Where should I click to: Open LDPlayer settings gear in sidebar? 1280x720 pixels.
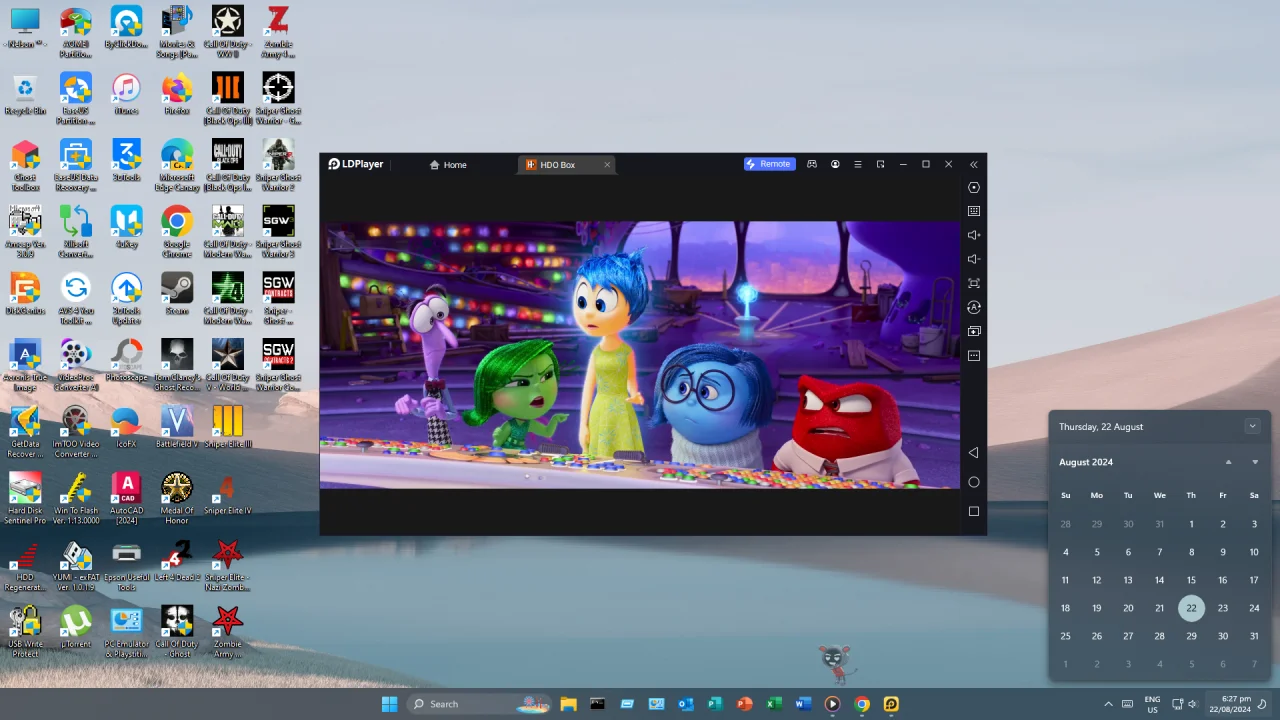pyautogui.click(x=974, y=187)
